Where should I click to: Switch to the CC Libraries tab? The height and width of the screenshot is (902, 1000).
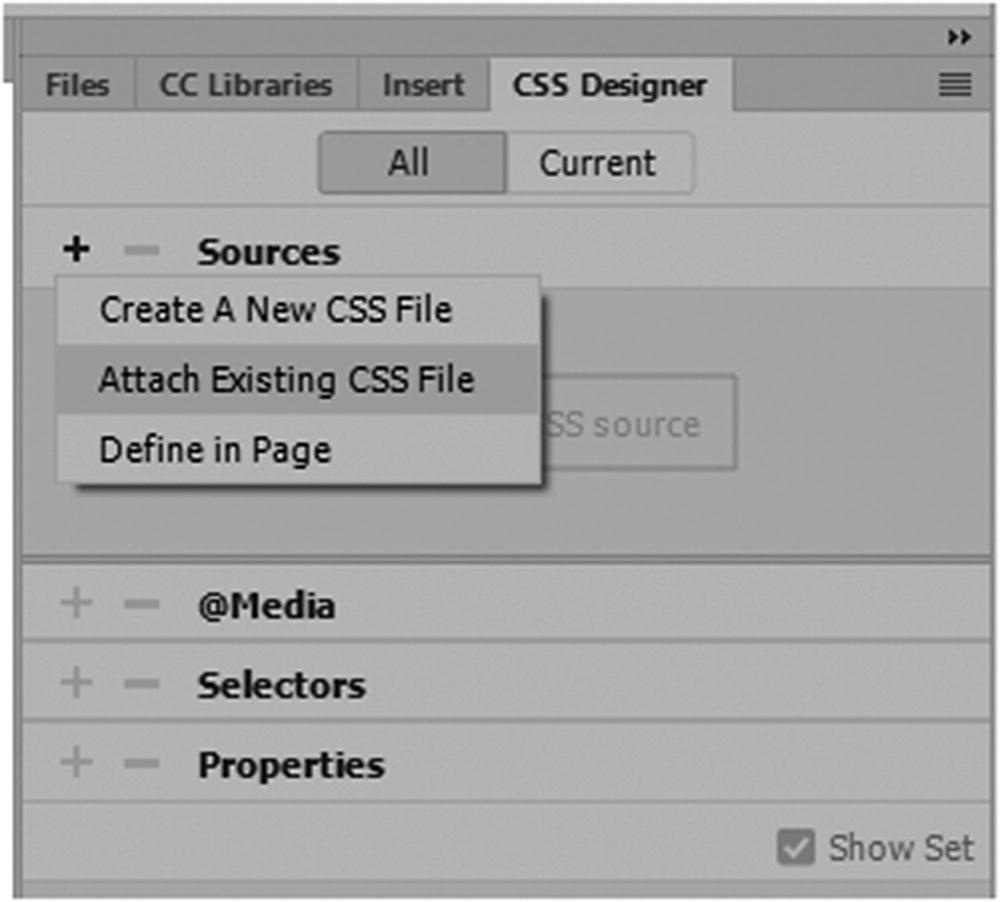245,86
